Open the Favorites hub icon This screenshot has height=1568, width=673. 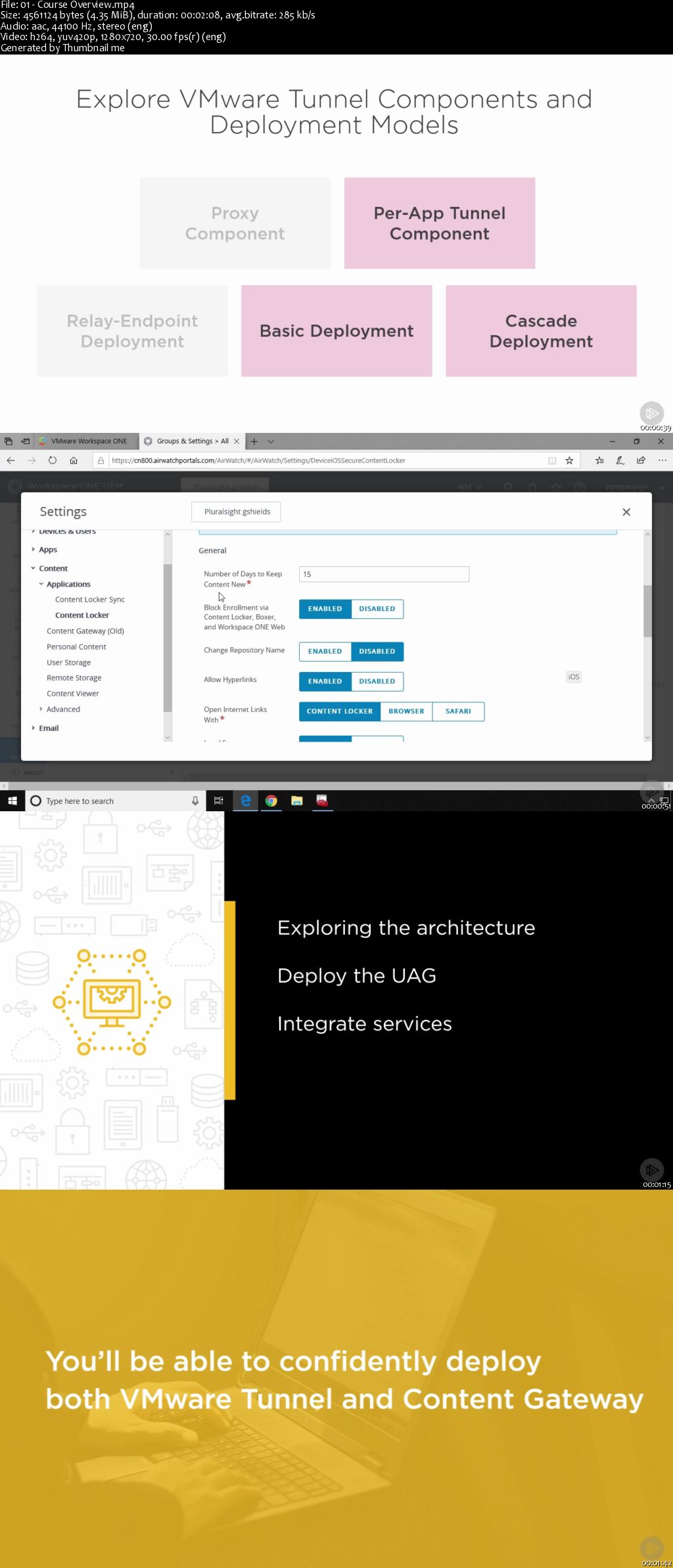click(599, 460)
